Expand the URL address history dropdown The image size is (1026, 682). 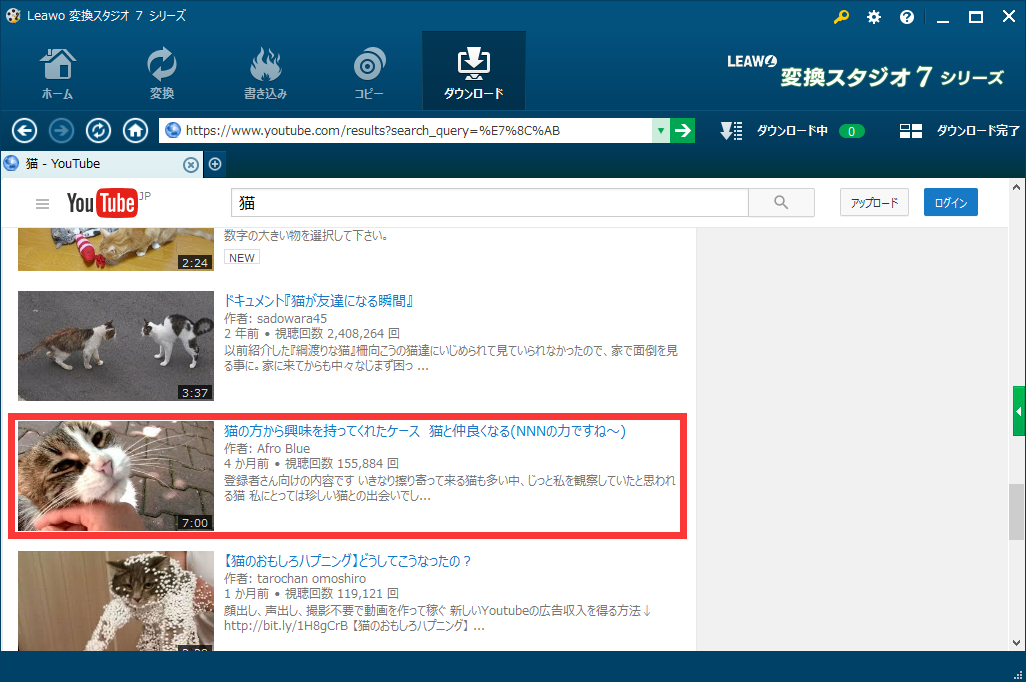point(660,131)
